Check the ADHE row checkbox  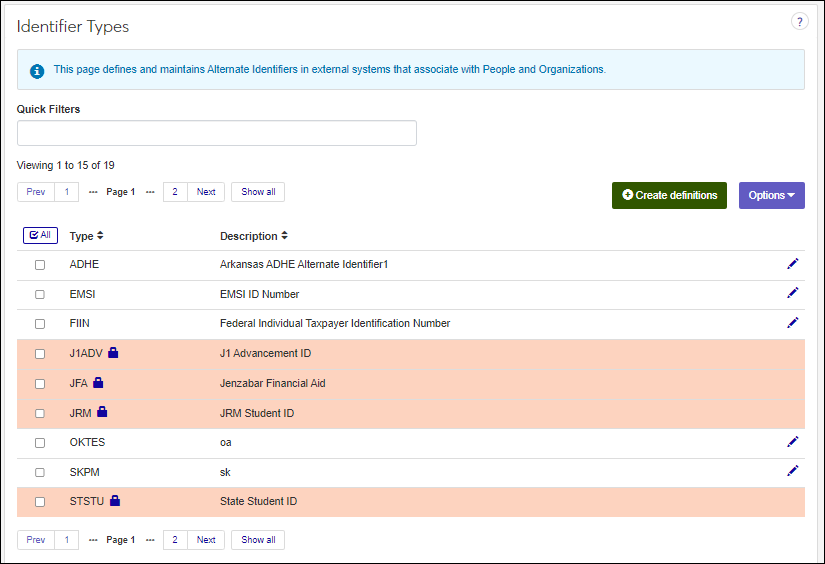40,265
